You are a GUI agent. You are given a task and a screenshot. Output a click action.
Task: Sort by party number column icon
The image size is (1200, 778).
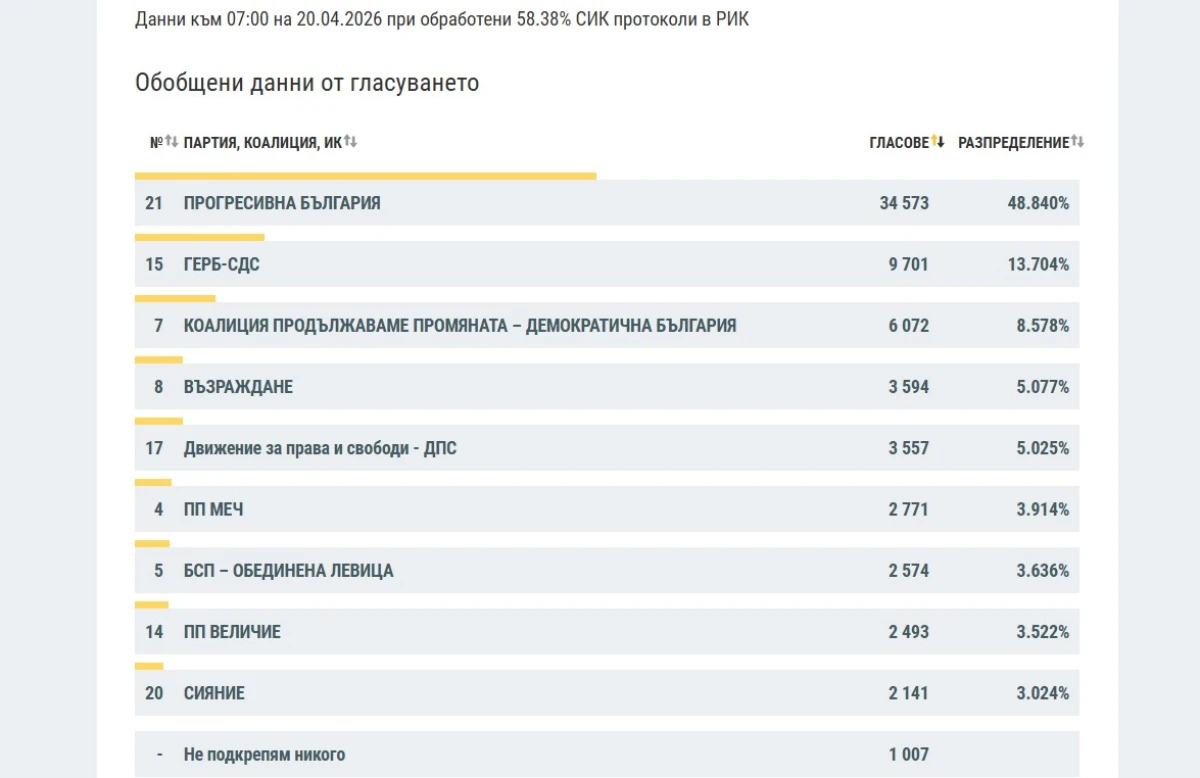[171, 142]
